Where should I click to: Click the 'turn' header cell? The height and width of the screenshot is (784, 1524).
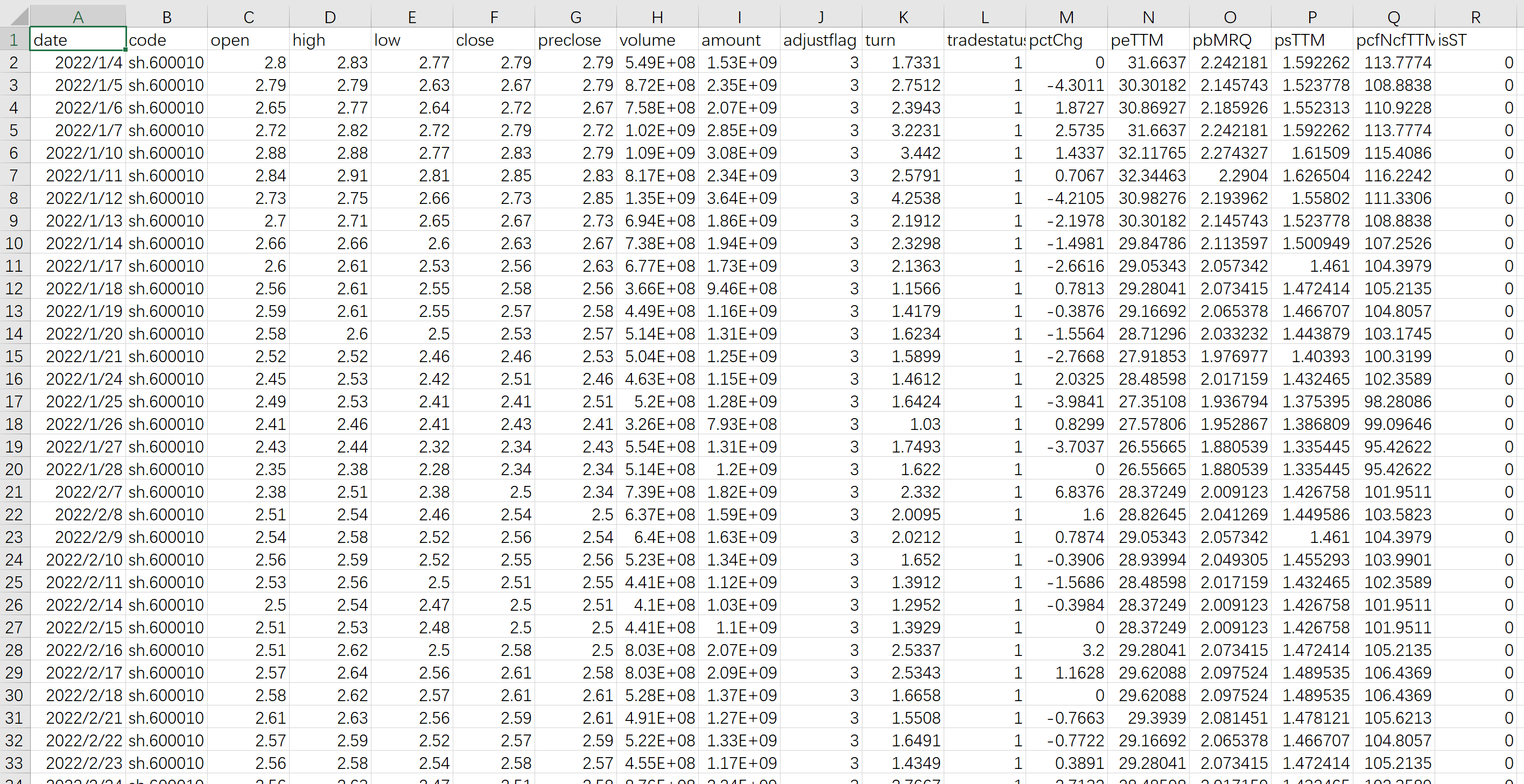(903, 40)
